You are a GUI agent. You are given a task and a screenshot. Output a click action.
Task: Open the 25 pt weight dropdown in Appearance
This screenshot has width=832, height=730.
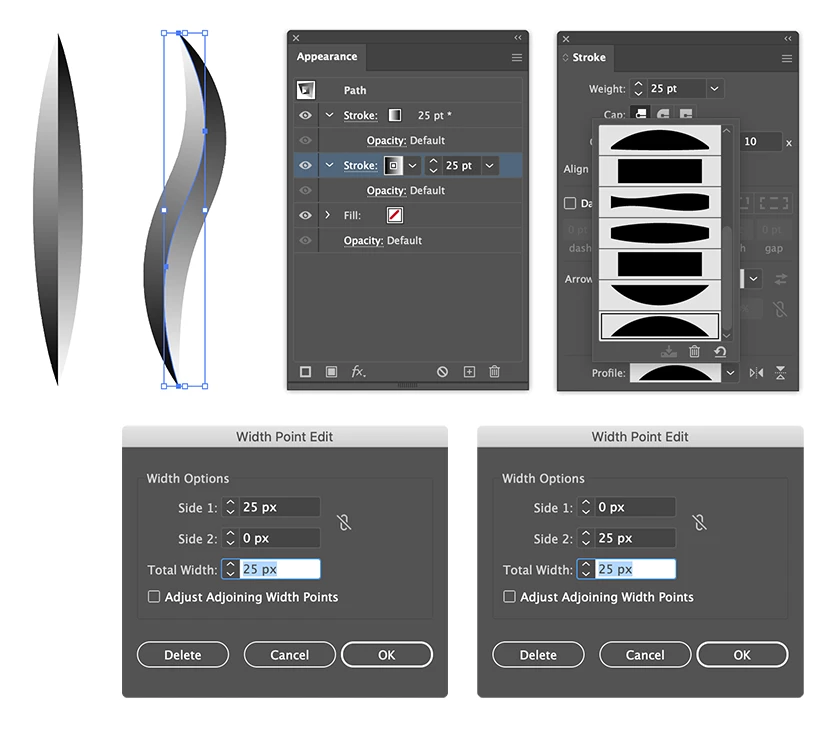coord(490,166)
